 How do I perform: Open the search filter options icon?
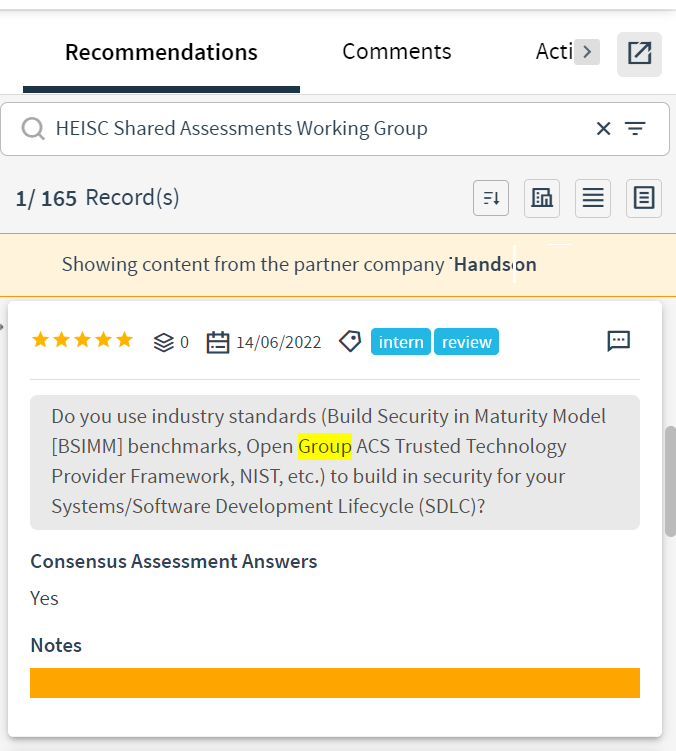(x=635, y=128)
